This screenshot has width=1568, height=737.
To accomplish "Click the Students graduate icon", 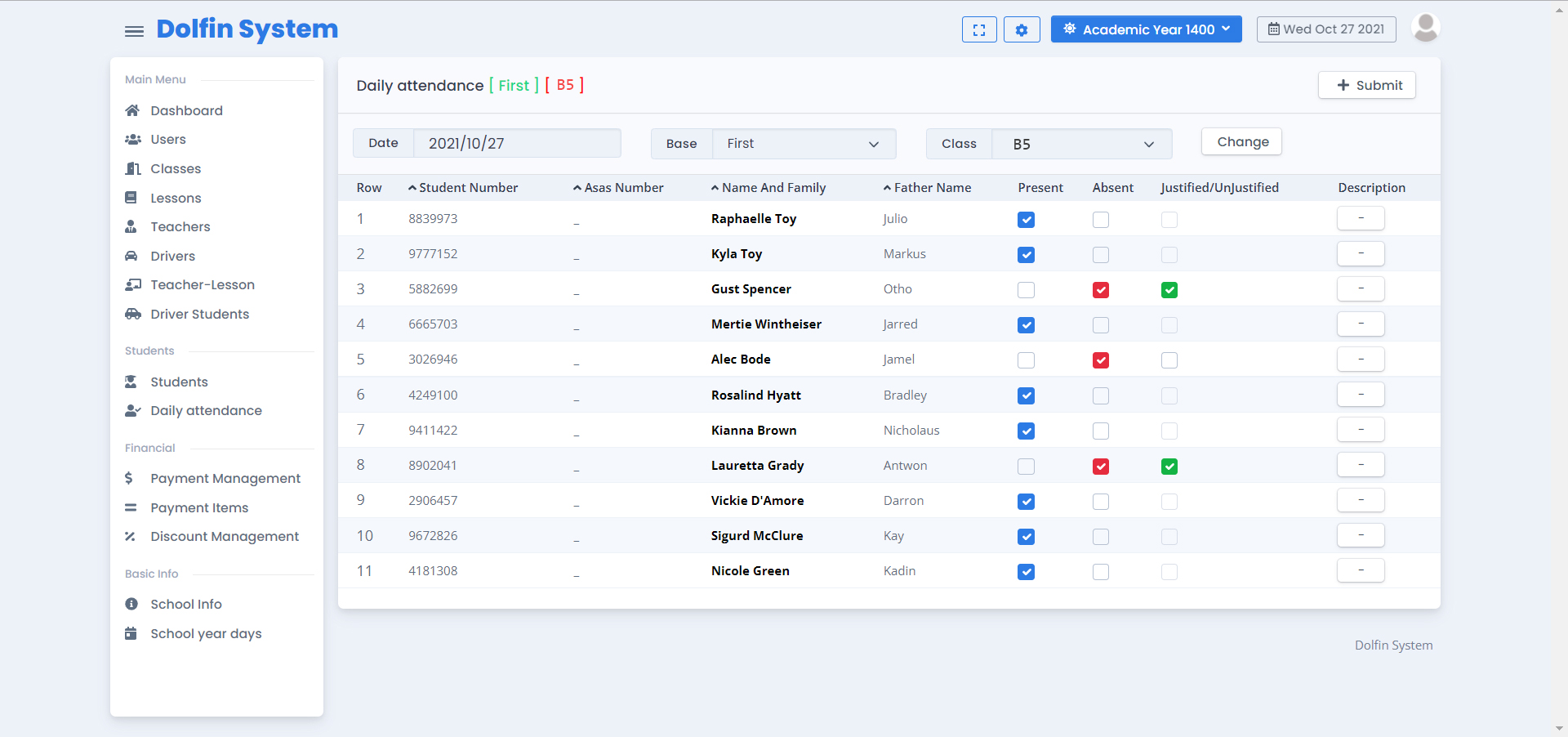I will point(131,382).
